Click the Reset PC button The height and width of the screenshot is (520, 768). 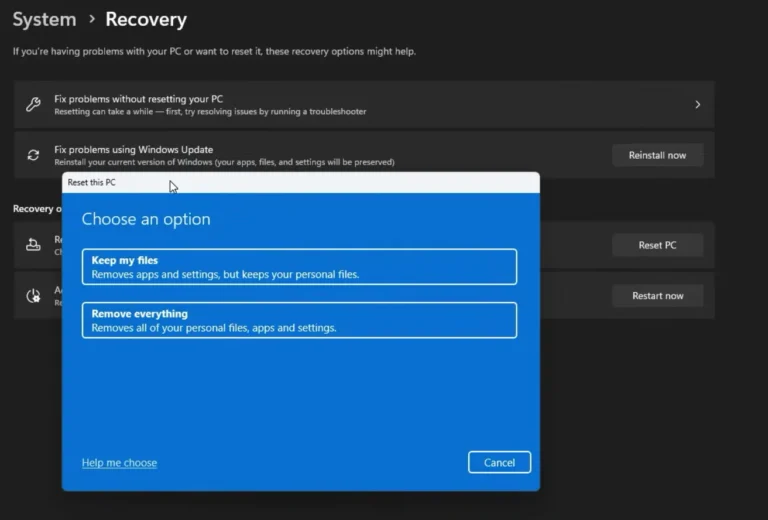pos(657,245)
